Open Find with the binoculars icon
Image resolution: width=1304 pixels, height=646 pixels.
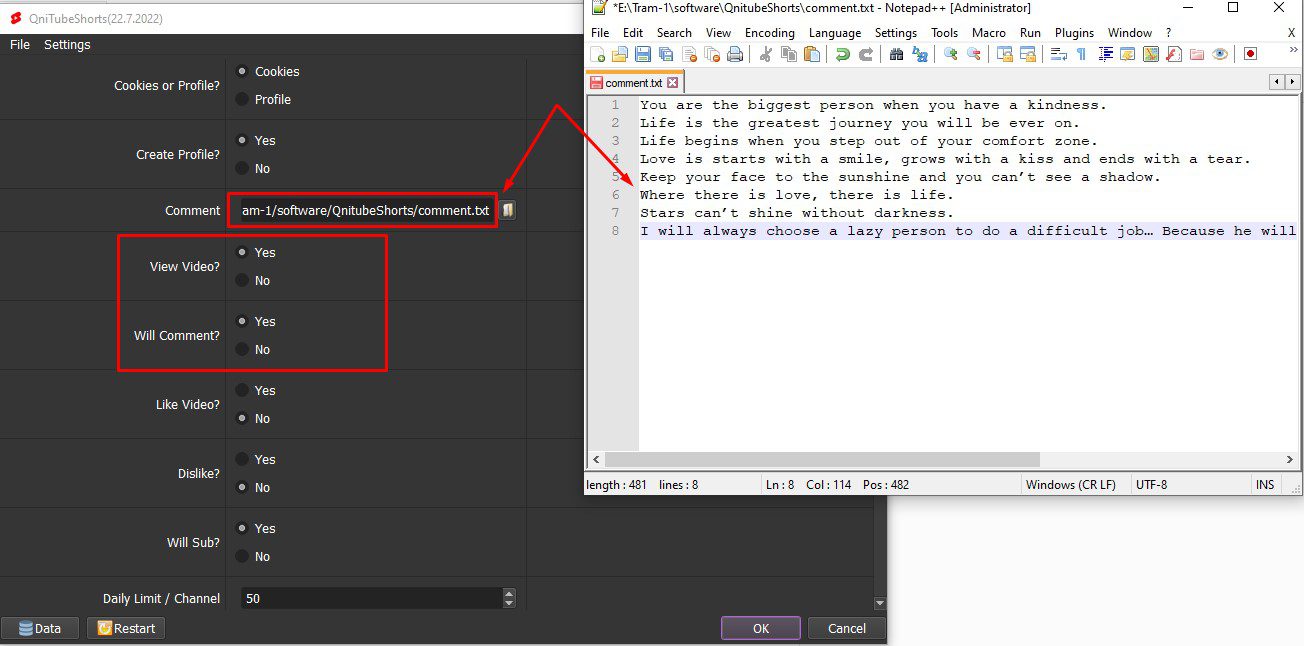pos(896,54)
